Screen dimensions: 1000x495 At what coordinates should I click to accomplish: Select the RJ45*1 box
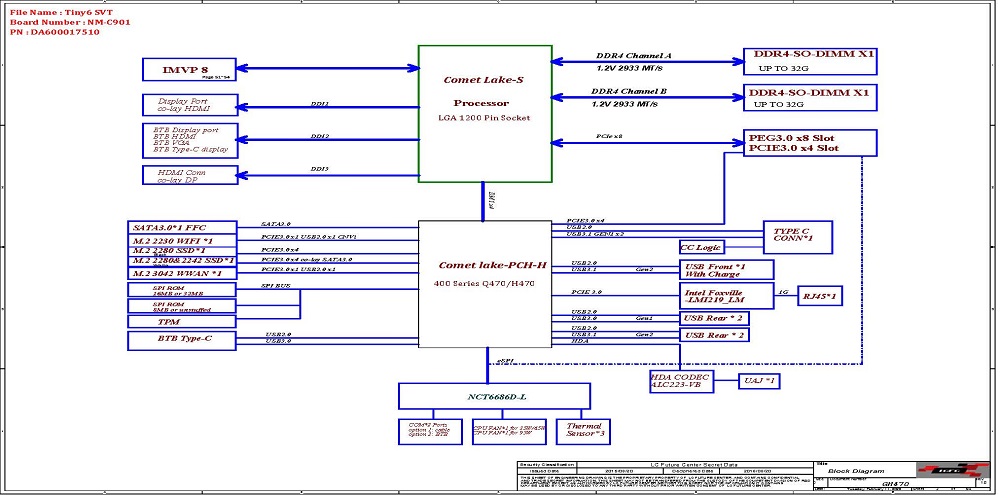coord(818,297)
